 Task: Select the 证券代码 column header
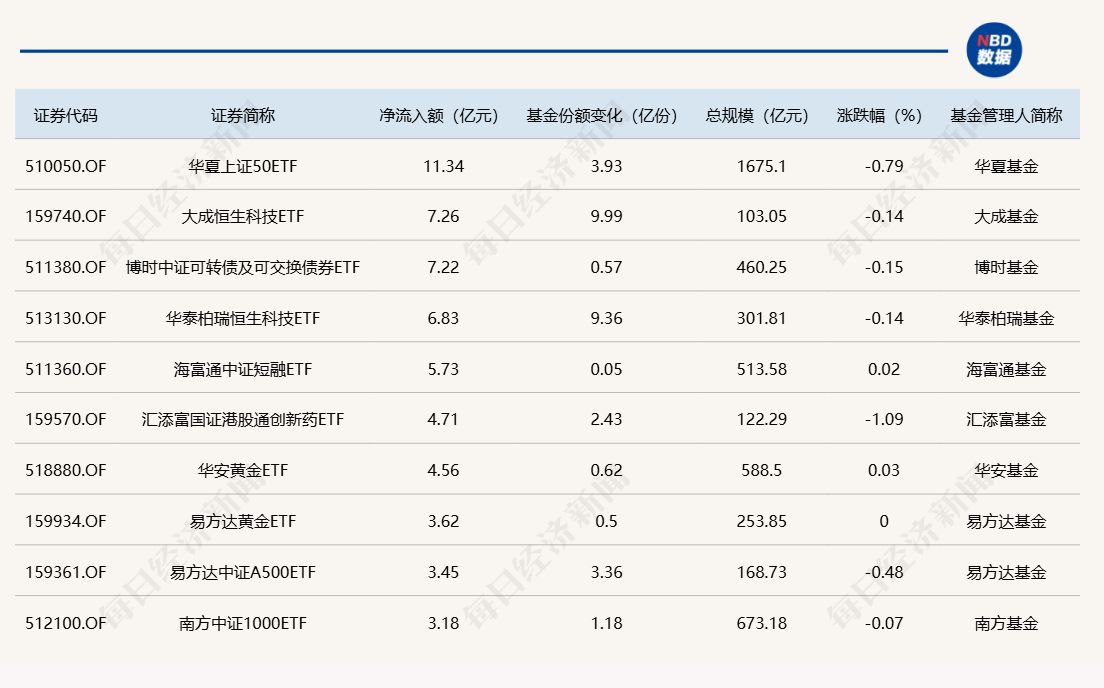pos(65,115)
